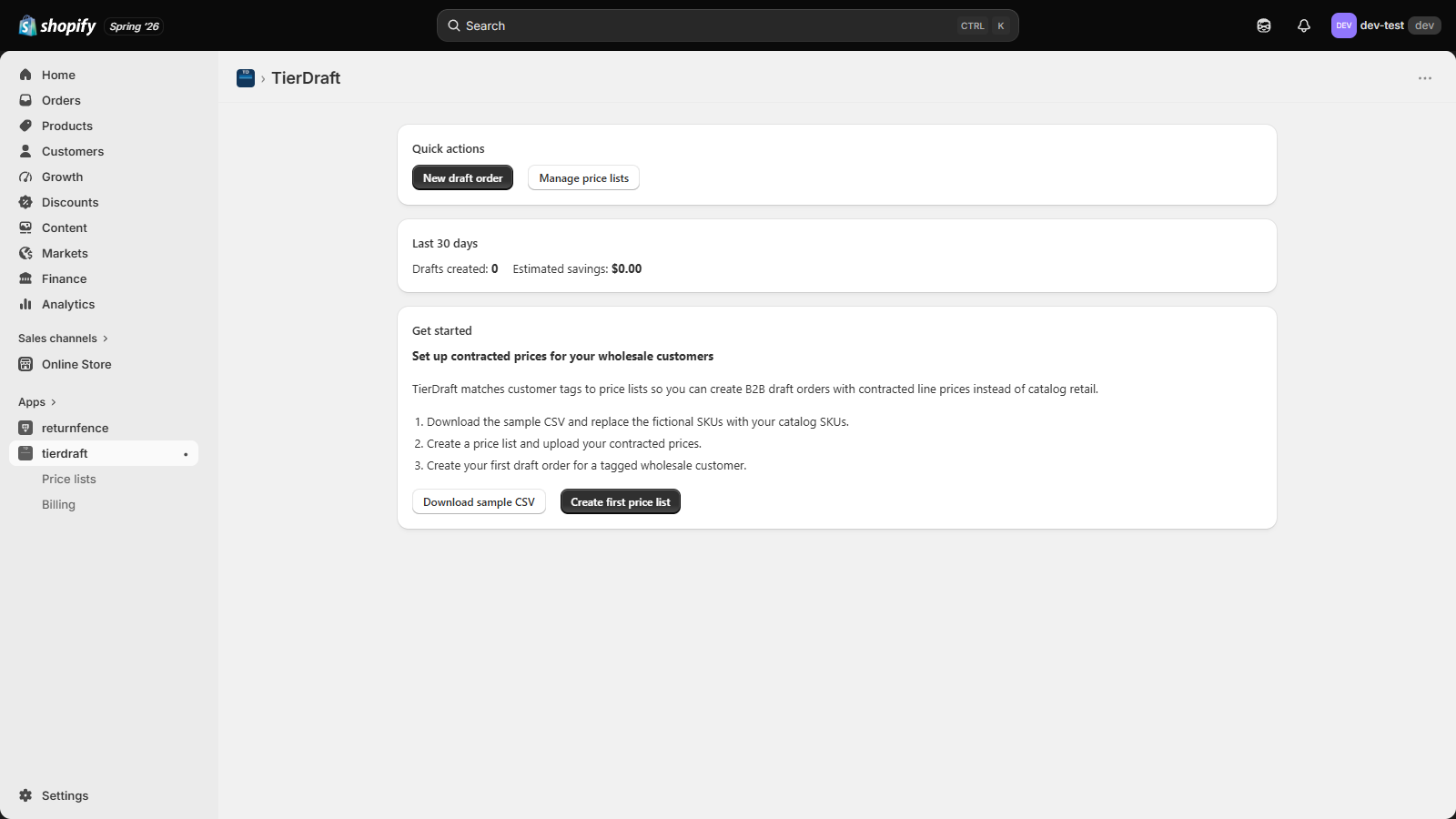Open the Finance page
The height and width of the screenshot is (819, 1456).
pos(104,278)
